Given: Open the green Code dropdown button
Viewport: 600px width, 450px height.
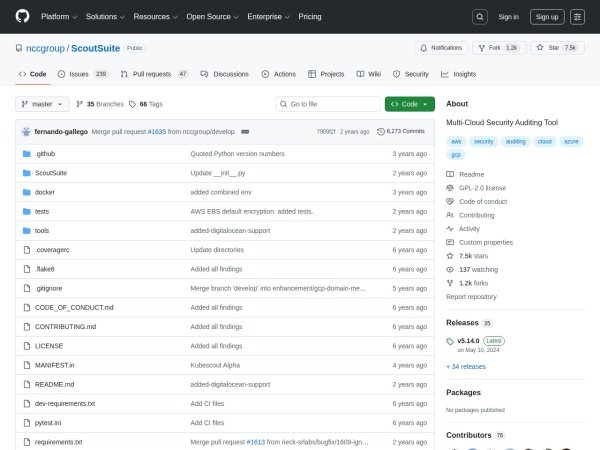Looking at the screenshot, I should point(410,104).
